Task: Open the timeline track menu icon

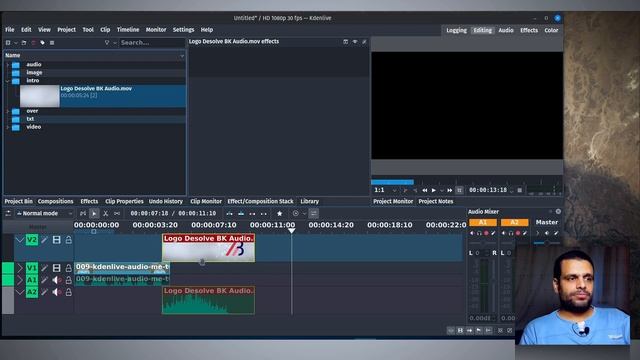Action: (8, 213)
